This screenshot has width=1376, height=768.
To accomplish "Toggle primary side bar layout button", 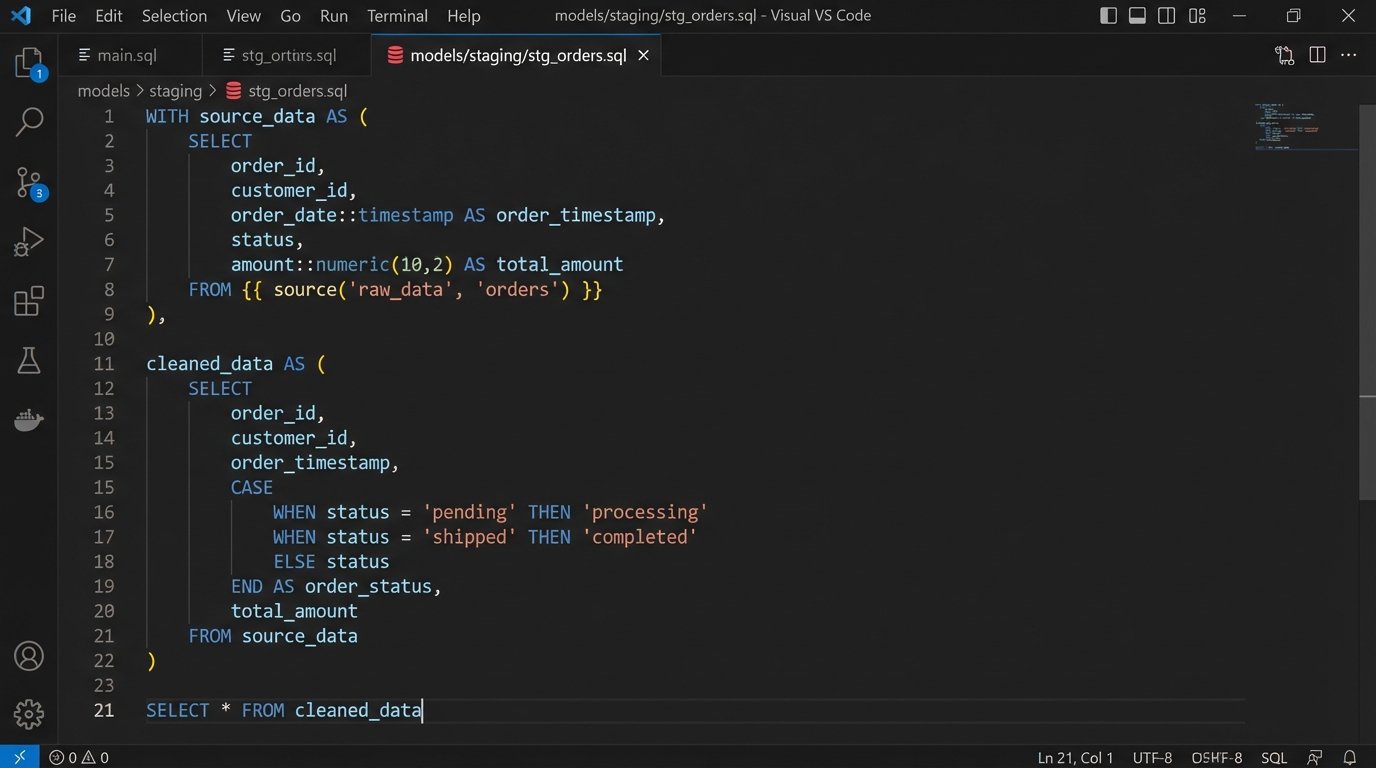I will pyautogui.click(x=1108, y=16).
